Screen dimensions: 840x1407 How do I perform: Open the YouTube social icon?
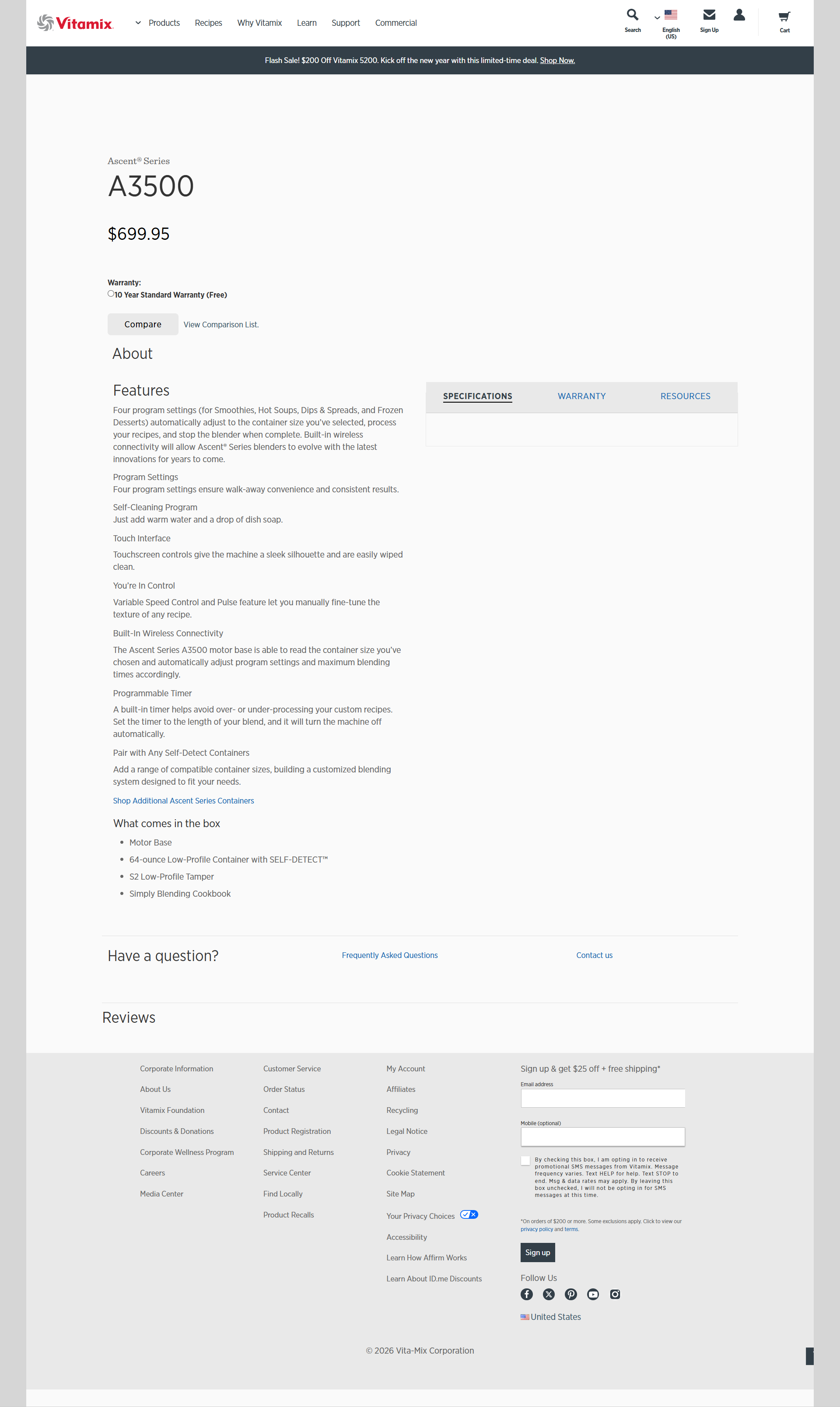593,1295
